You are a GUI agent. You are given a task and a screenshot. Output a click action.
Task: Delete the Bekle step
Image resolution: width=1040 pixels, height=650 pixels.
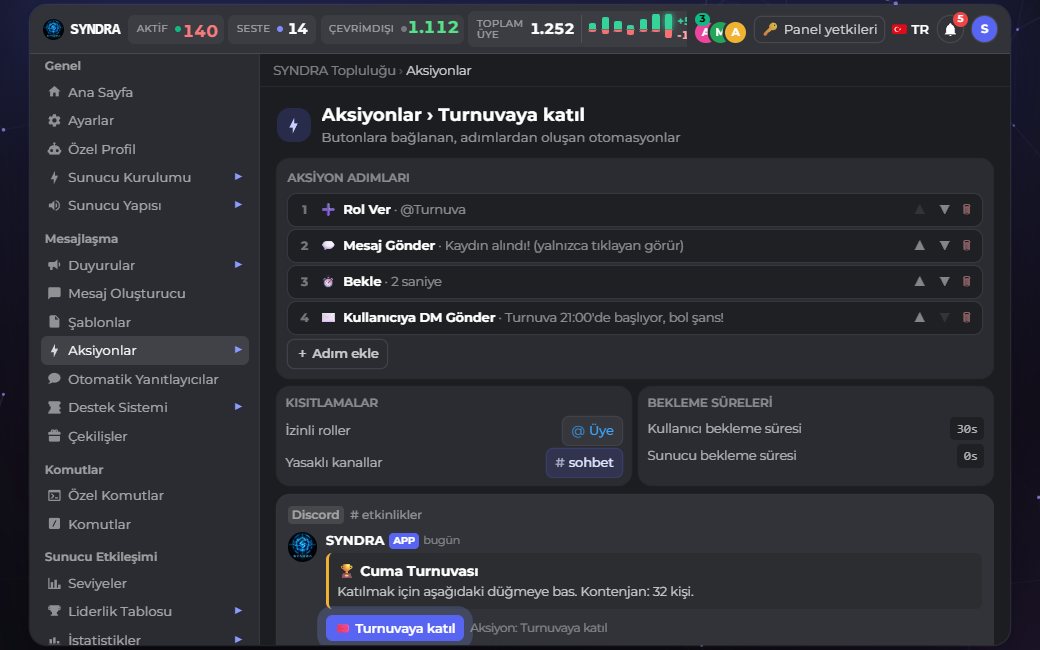(966, 281)
